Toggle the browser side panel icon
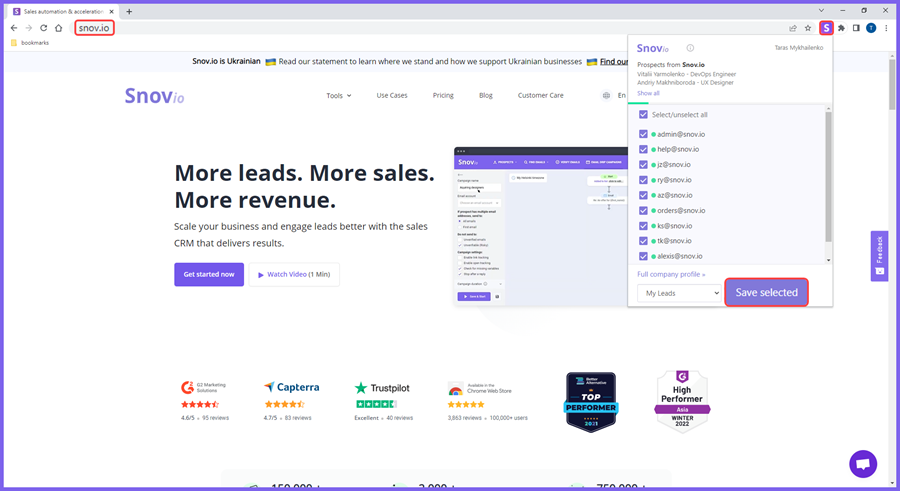The height and width of the screenshot is (491, 900). 856,28
